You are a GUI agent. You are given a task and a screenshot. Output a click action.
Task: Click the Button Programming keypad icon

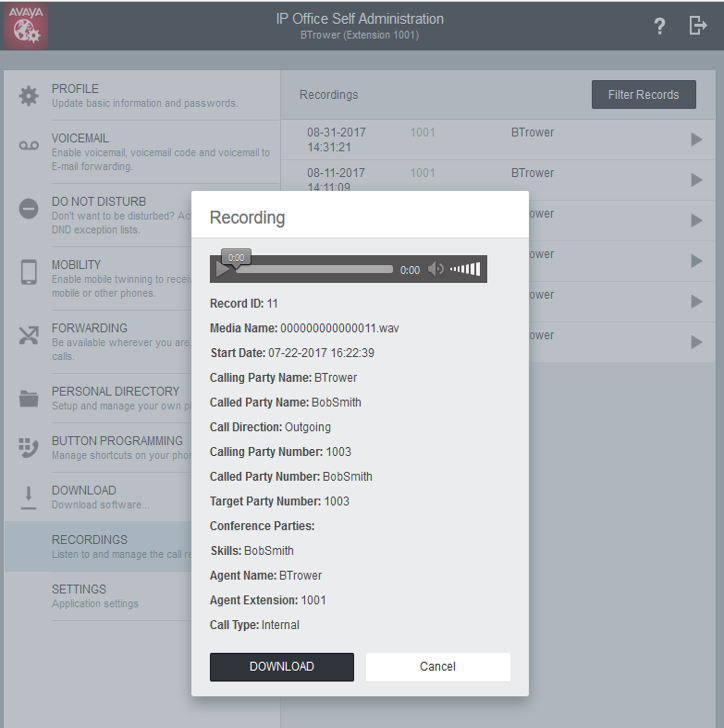click(29, 447)
